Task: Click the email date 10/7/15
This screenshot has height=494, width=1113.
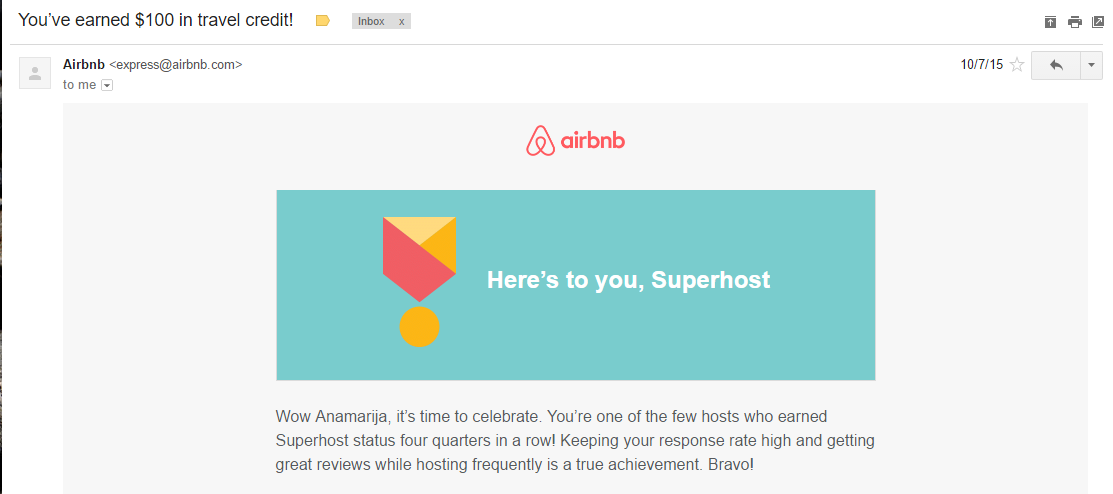Action: [x=981, y=65]
